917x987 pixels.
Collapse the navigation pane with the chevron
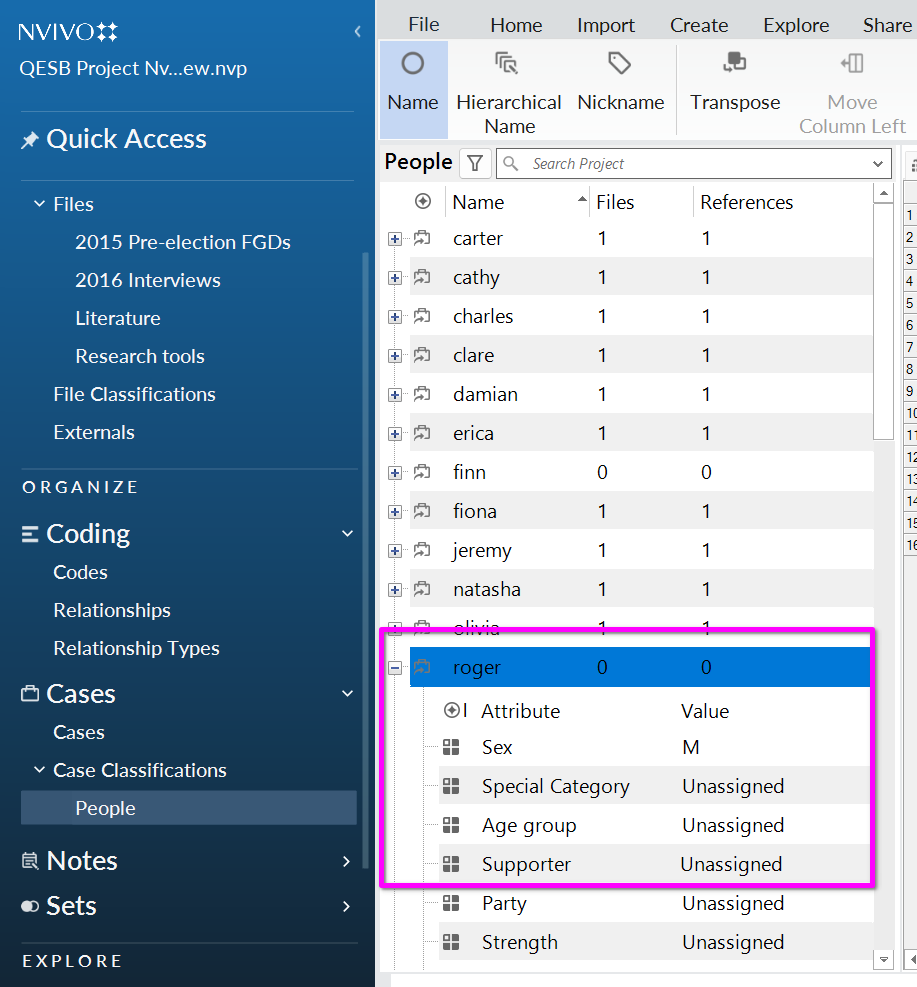[358, 32]
